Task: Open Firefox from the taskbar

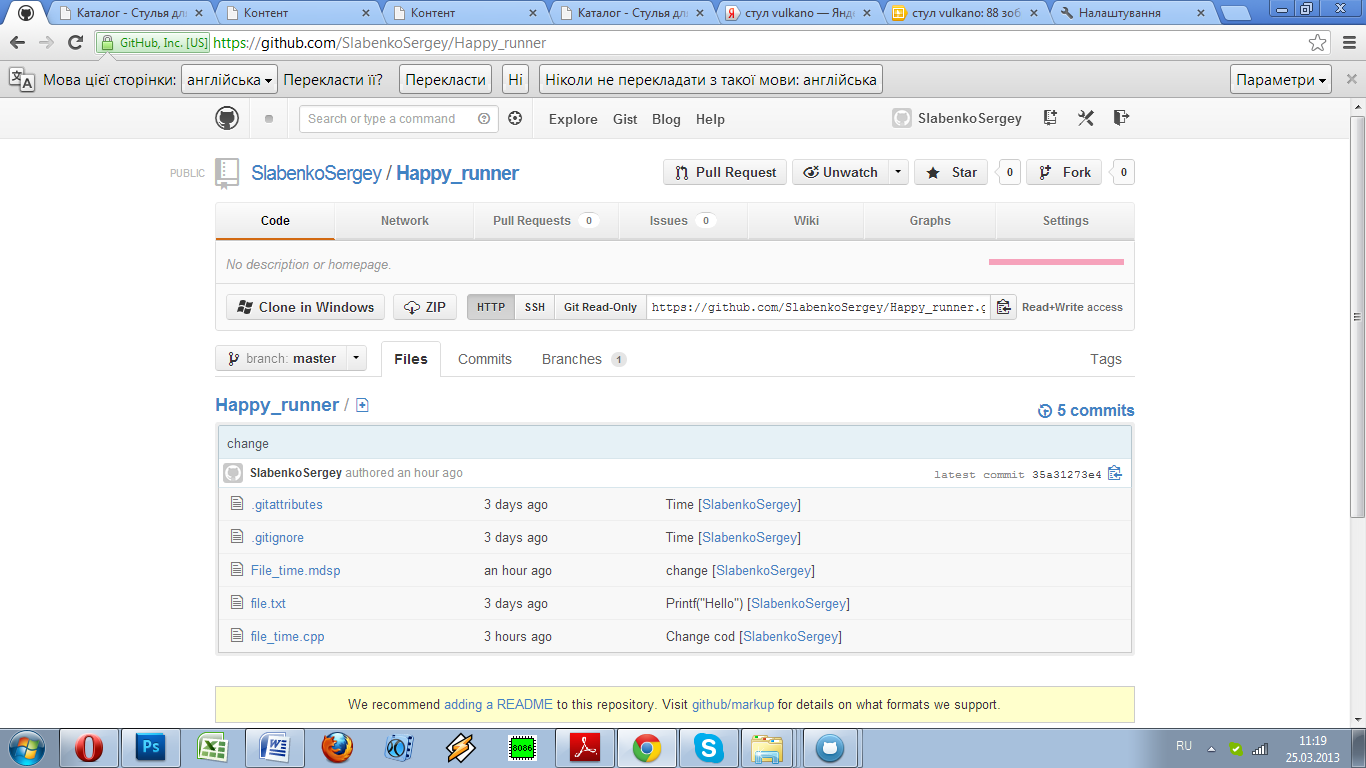Action: 337,748
